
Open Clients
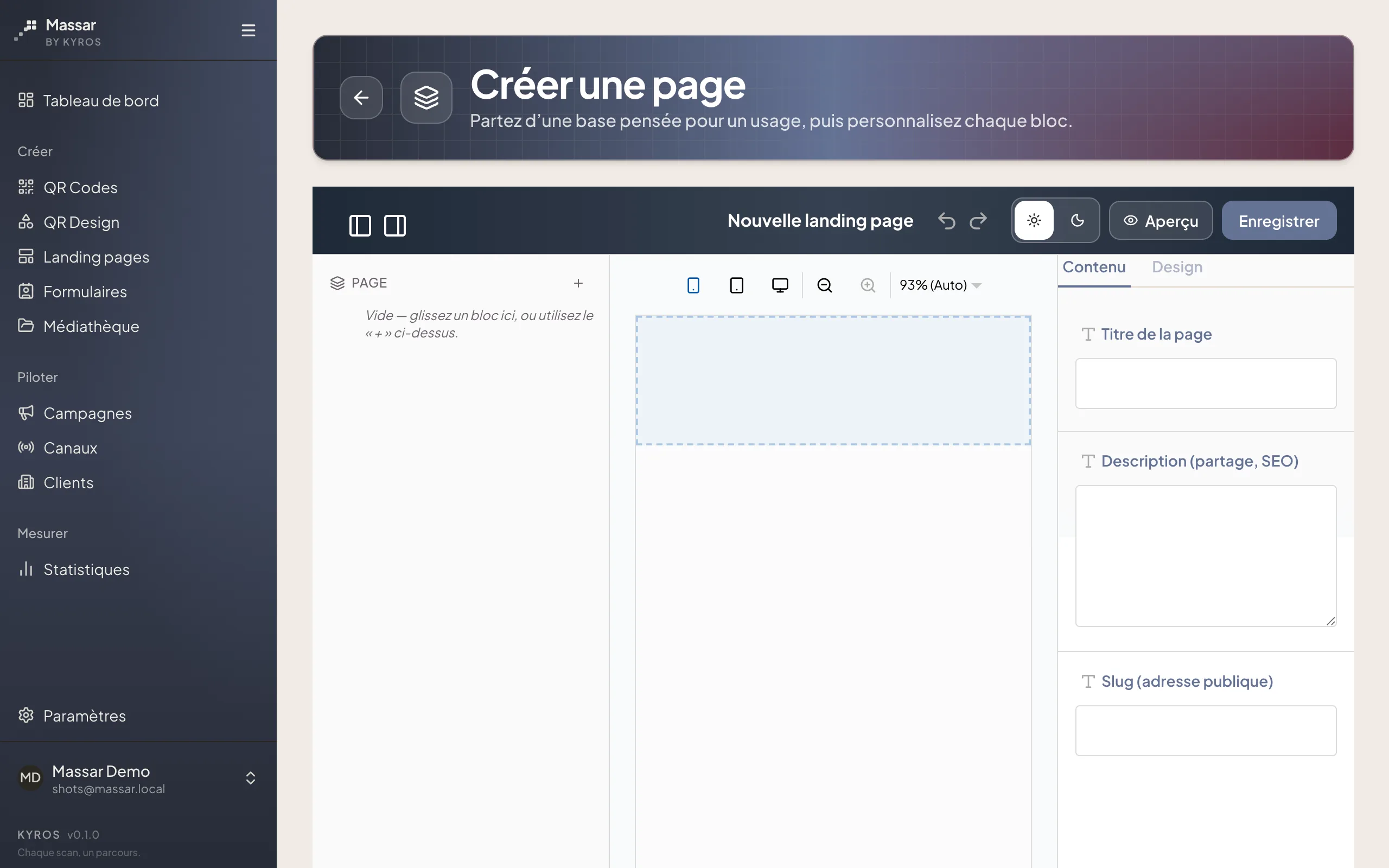(138, 483)
